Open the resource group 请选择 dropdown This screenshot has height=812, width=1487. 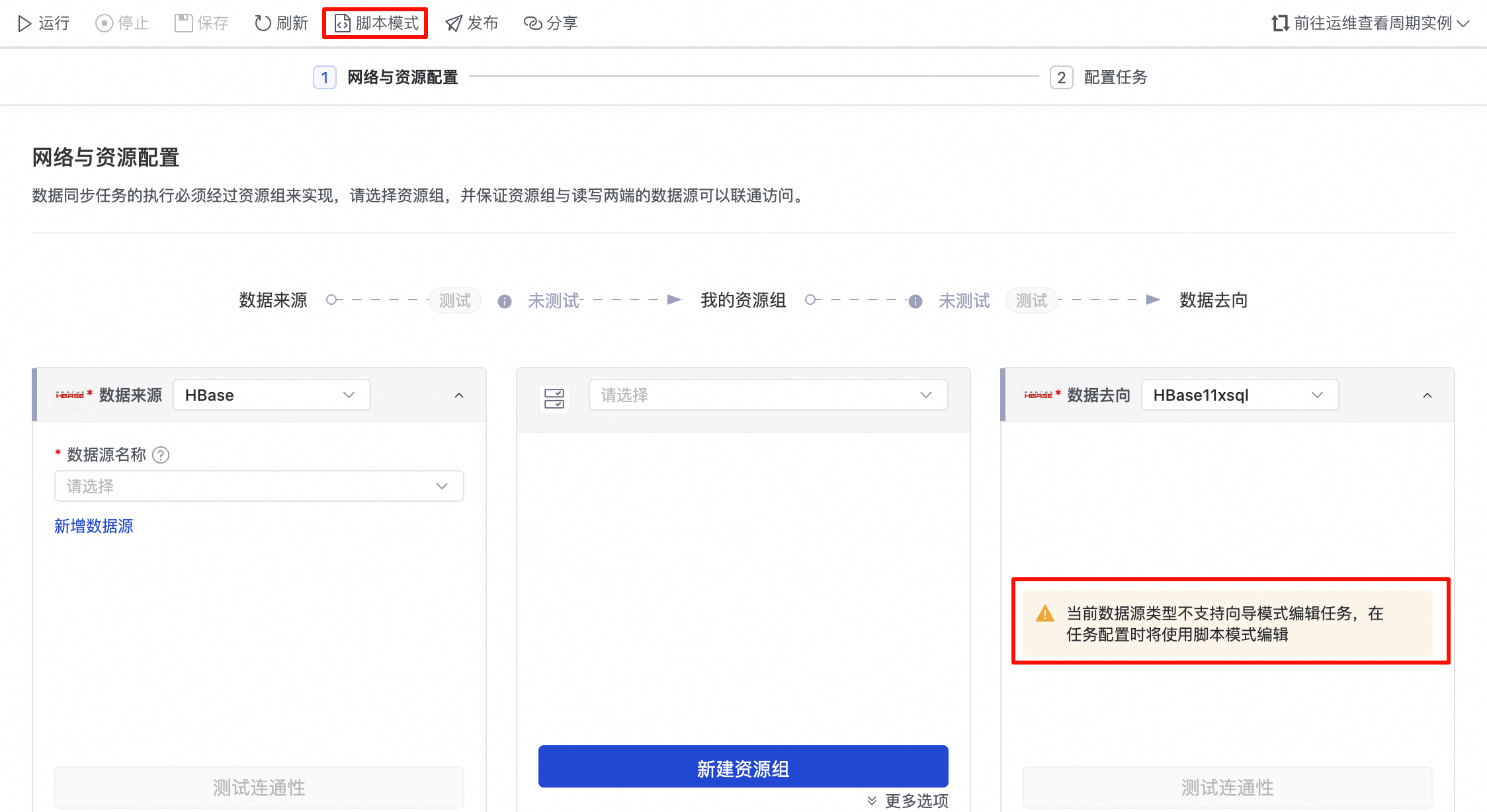pos(767,395)
